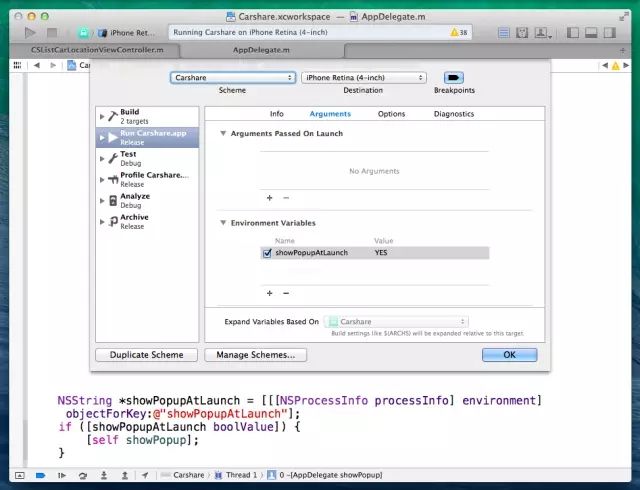Select the Version editor icon
This screenshot has width=640, height=490.
pyautogui.click(x=542, y=33)
